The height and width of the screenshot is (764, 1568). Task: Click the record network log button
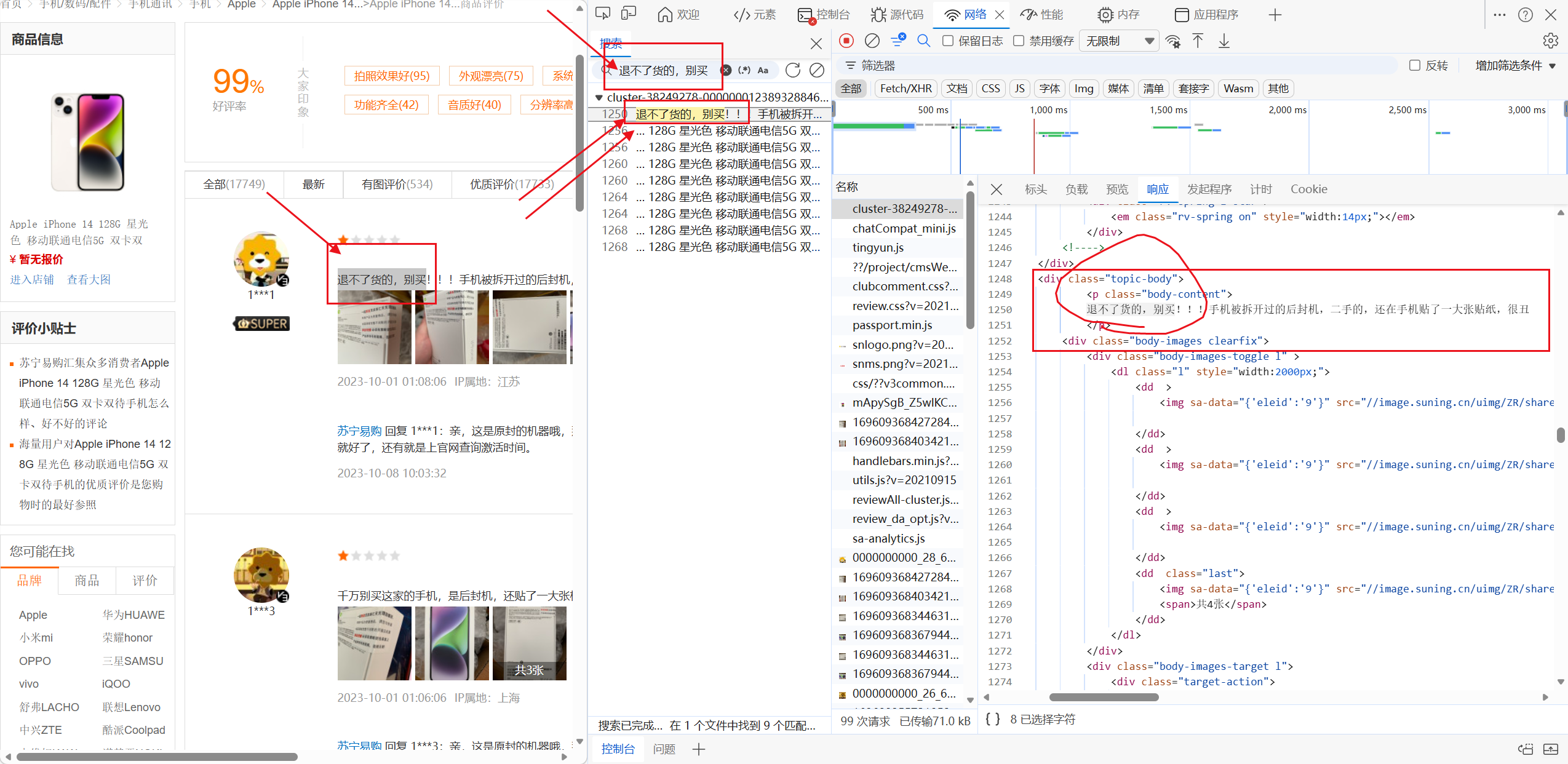[846, 41]
